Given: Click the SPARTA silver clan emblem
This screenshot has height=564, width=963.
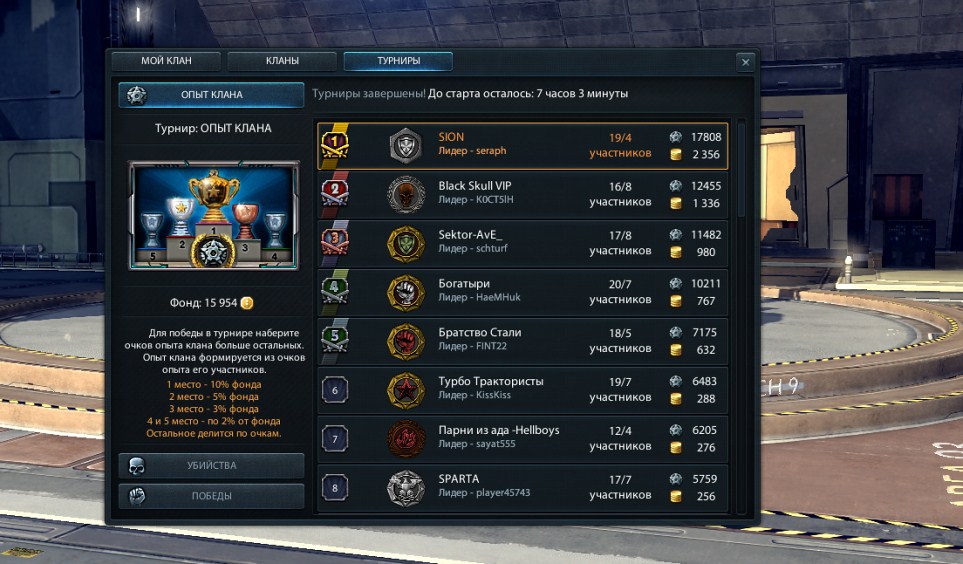Looking at the screenshot, I should pyautogui.click(x=405, y=488).
